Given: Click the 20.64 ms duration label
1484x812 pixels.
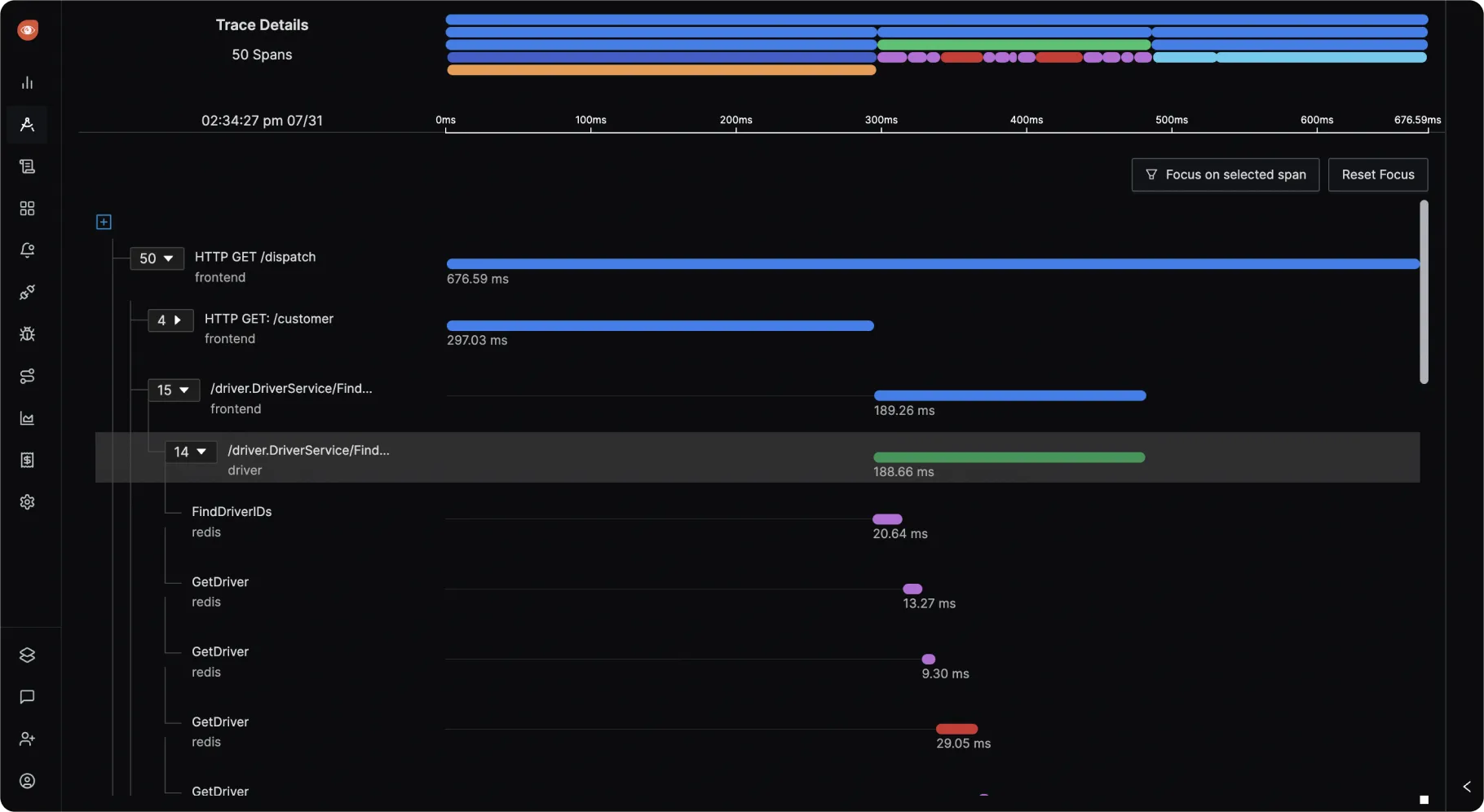Looking at the screenshot, I should (x=900, y=534).
